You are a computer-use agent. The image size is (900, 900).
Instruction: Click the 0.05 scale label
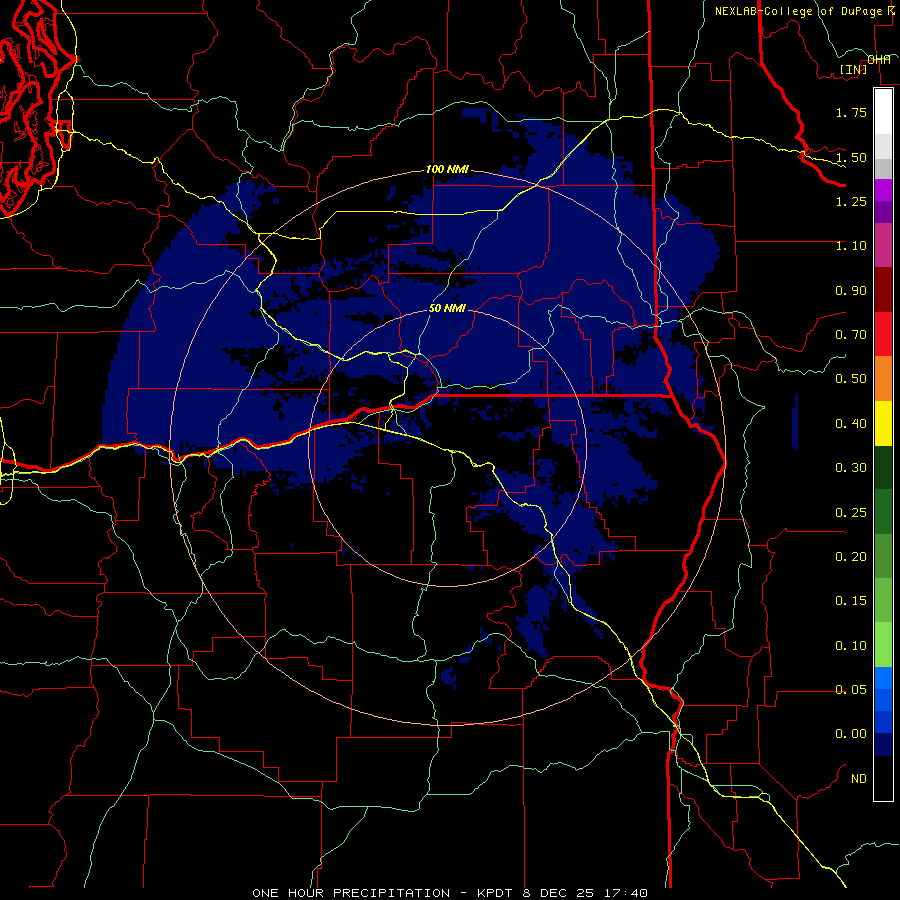851,690
